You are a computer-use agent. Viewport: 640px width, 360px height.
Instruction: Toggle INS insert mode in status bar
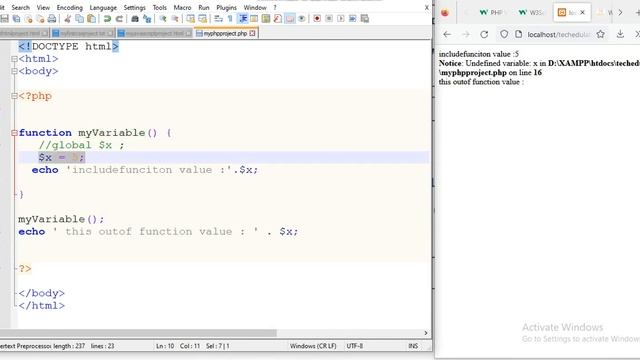413,346
